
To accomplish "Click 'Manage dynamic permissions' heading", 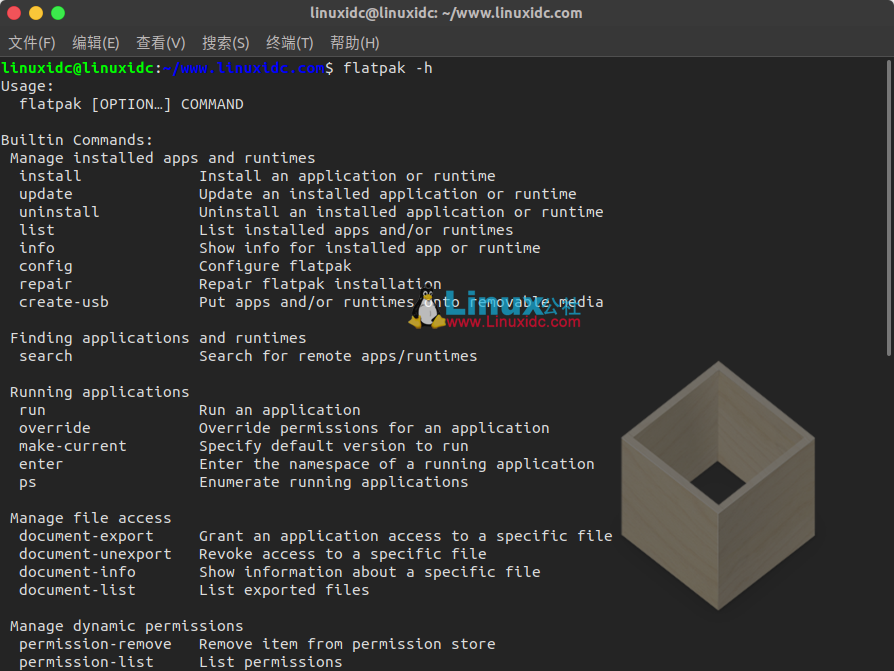I will click(x=127, y=626).
